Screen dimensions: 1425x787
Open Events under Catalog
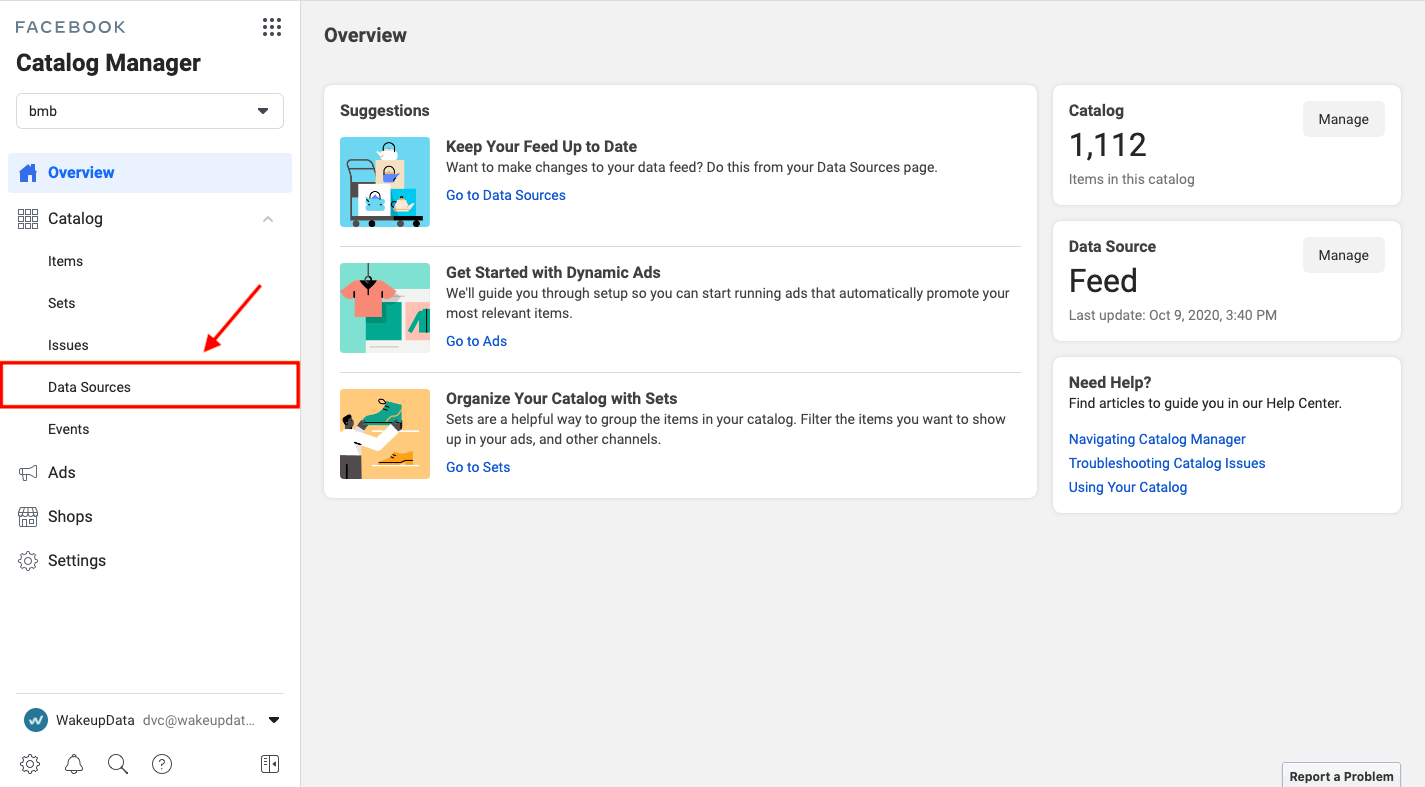pos(68,429)
